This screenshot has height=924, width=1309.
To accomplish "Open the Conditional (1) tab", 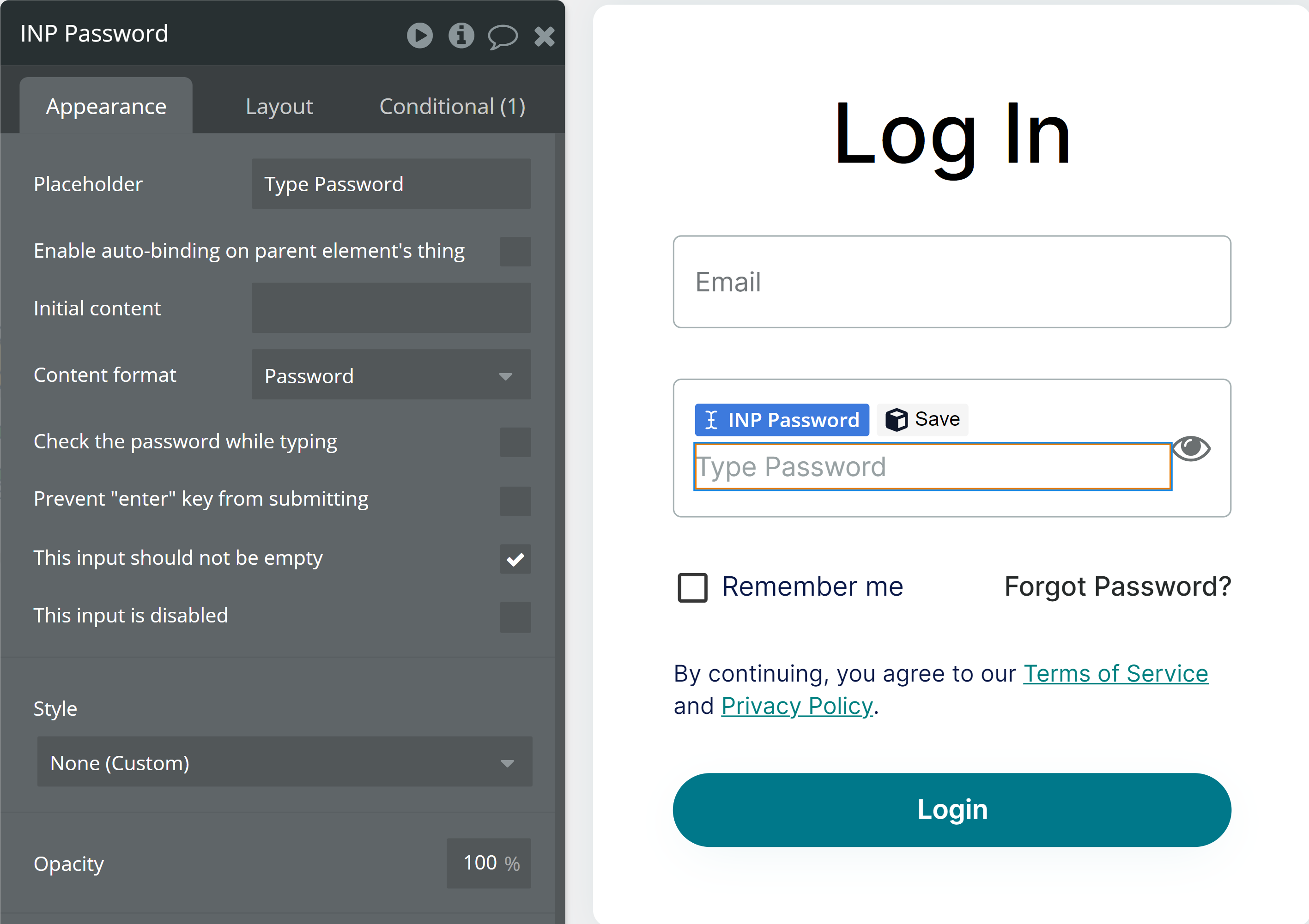I will [452, 107].
